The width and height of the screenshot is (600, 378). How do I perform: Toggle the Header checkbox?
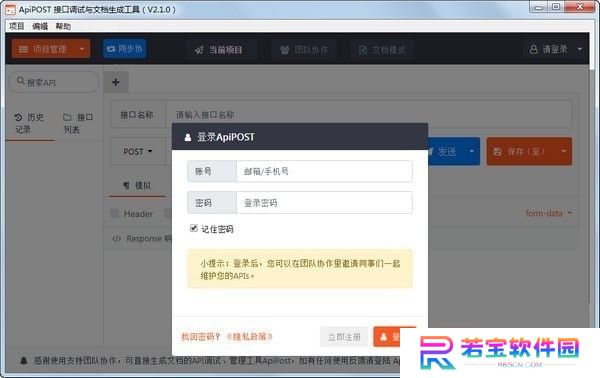(114, 213)
